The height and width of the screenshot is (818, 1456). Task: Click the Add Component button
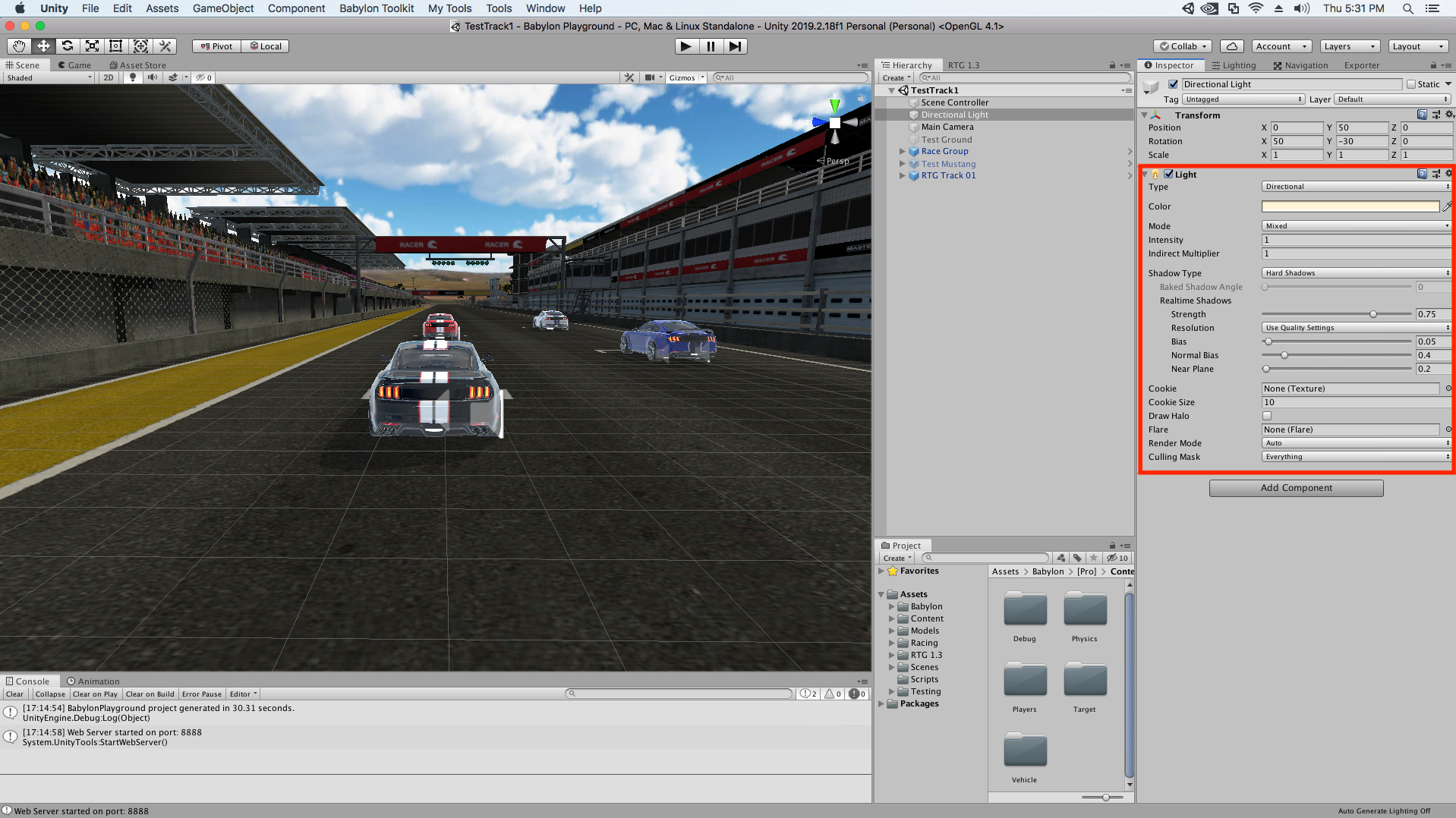point(1295,488)
